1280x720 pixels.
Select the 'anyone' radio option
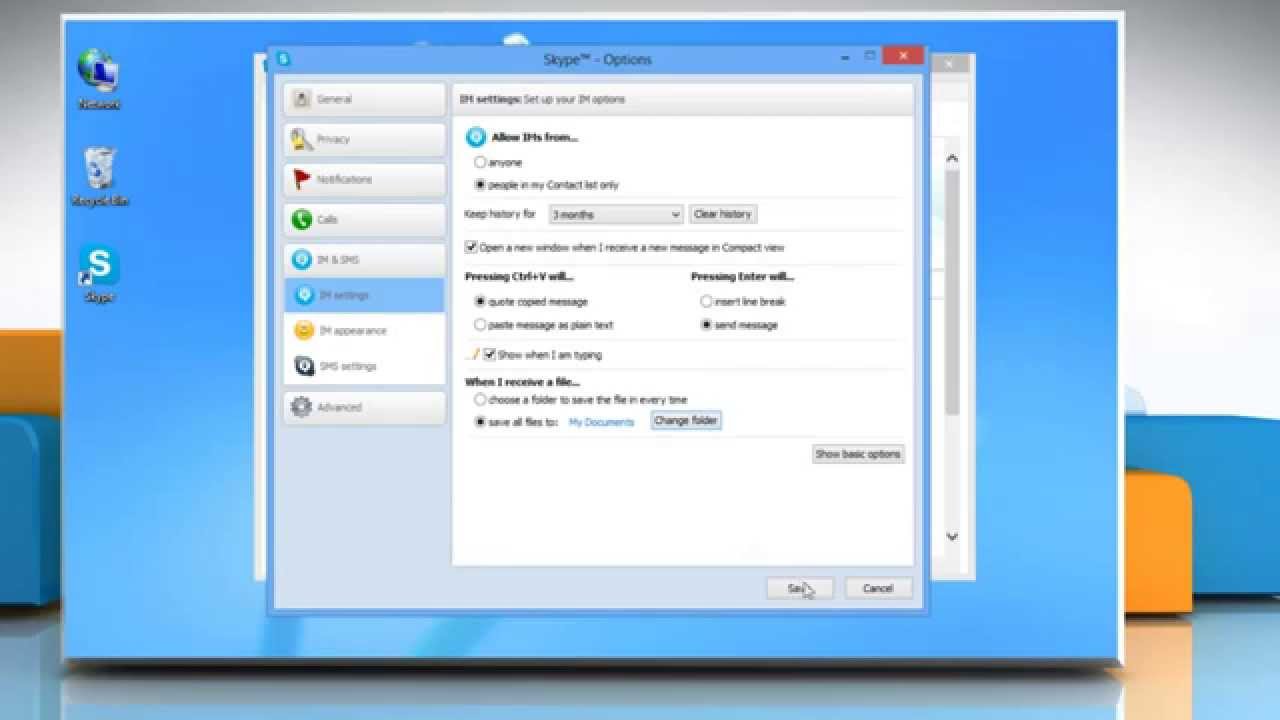point(480,162)
